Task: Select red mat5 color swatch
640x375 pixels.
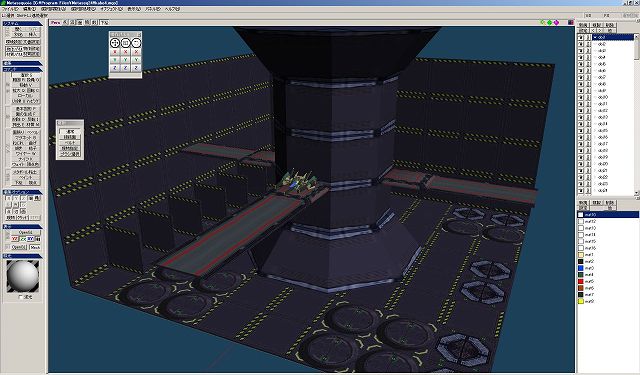Action: coord(581,281)
